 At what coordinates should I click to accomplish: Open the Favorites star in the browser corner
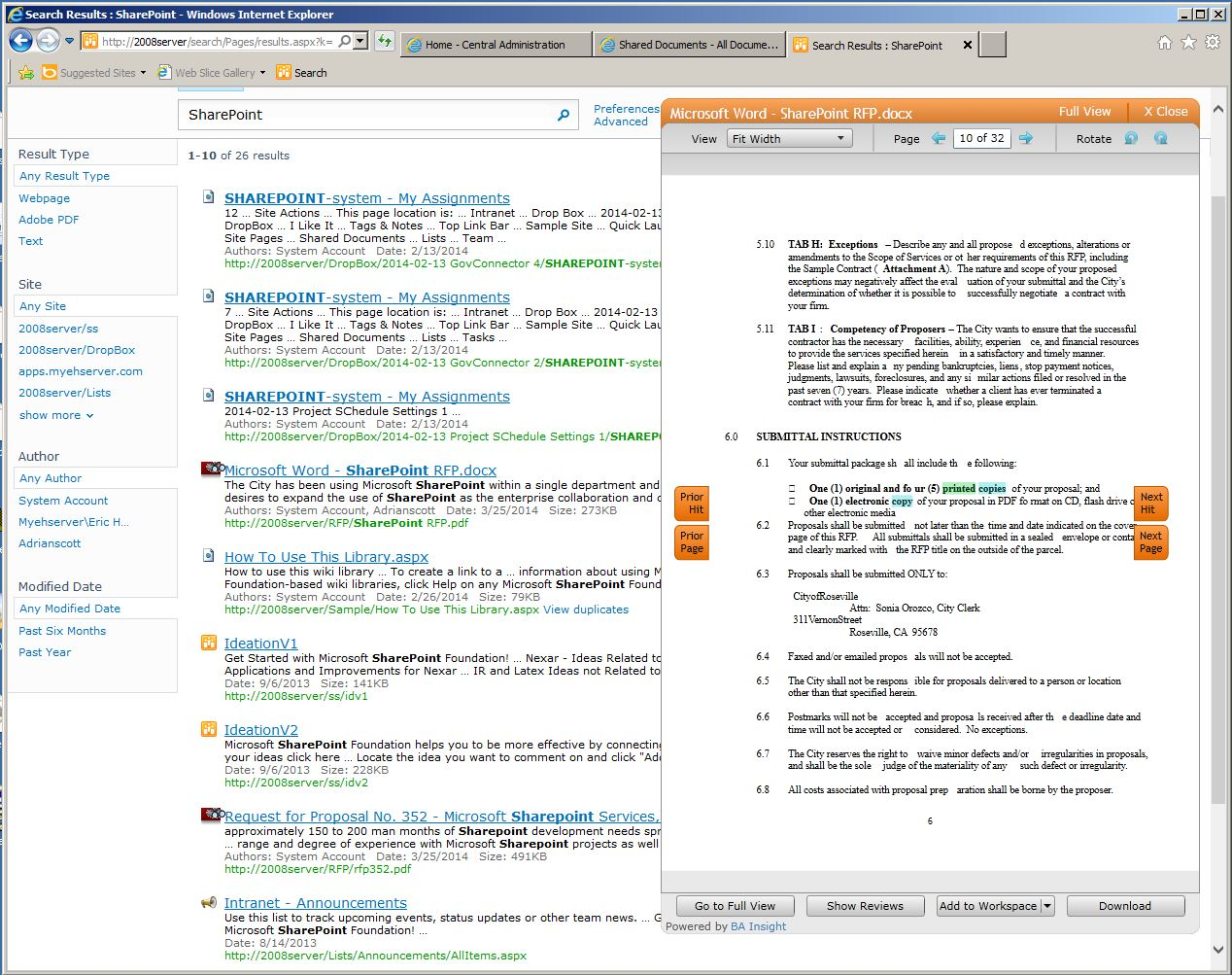click(1188, 43)
